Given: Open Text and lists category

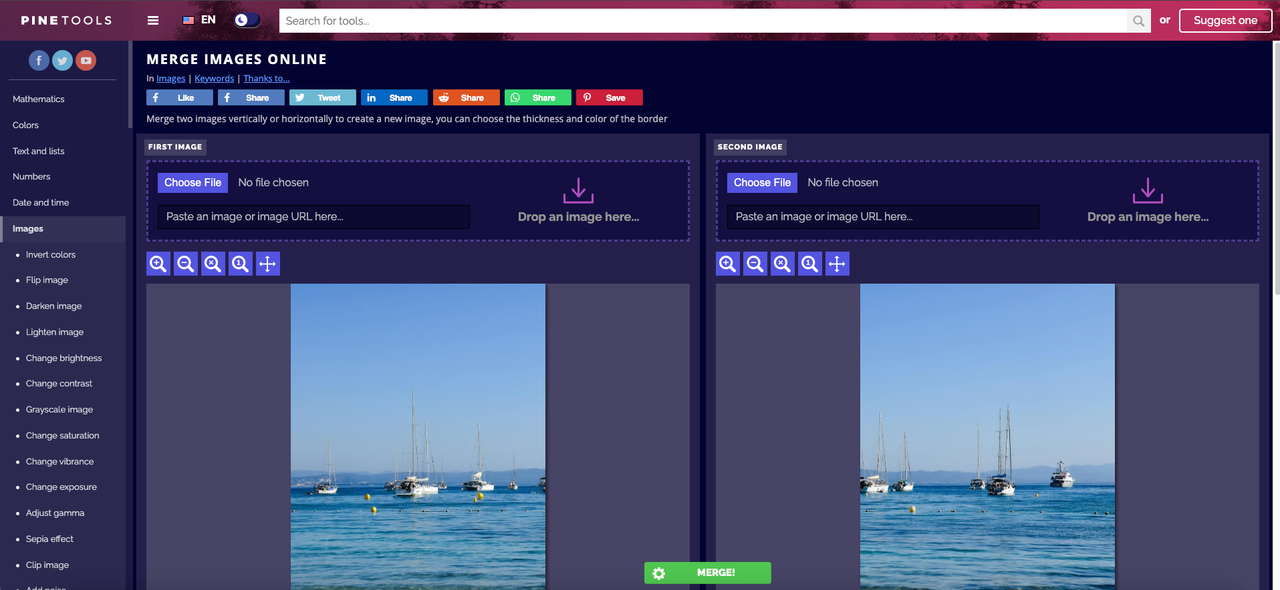Looking at the screenshot, I should [x=38, y=151].
